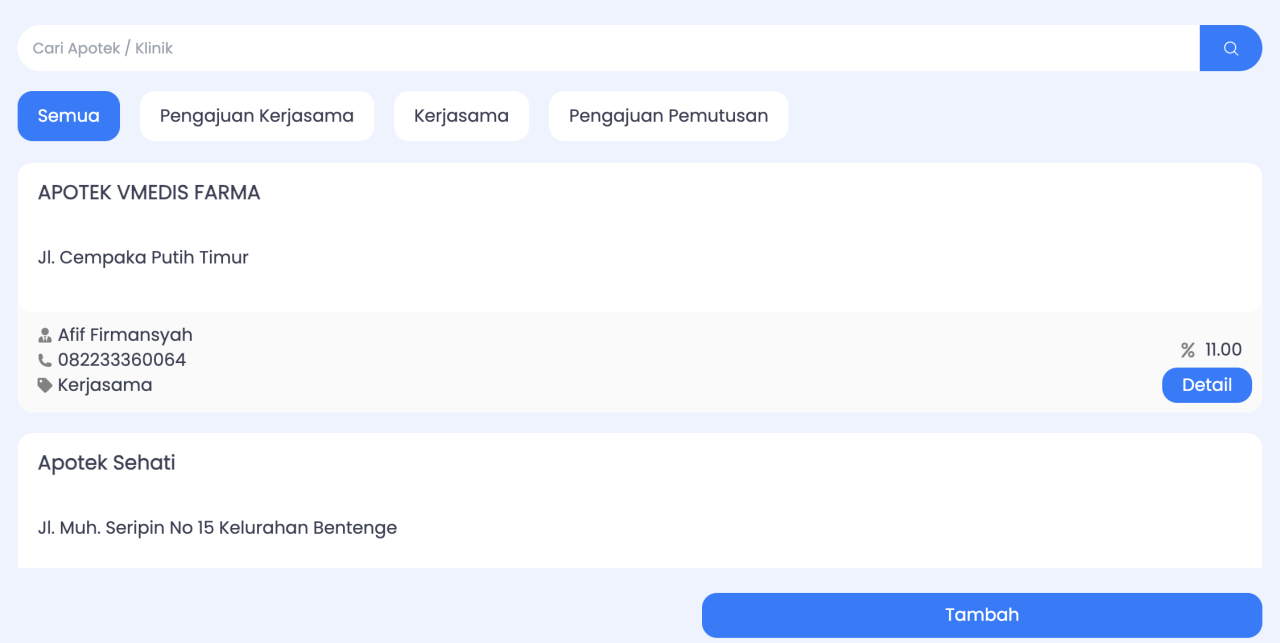Click the Jl. Muh. Seripin address text

click(x=217, y=527)
